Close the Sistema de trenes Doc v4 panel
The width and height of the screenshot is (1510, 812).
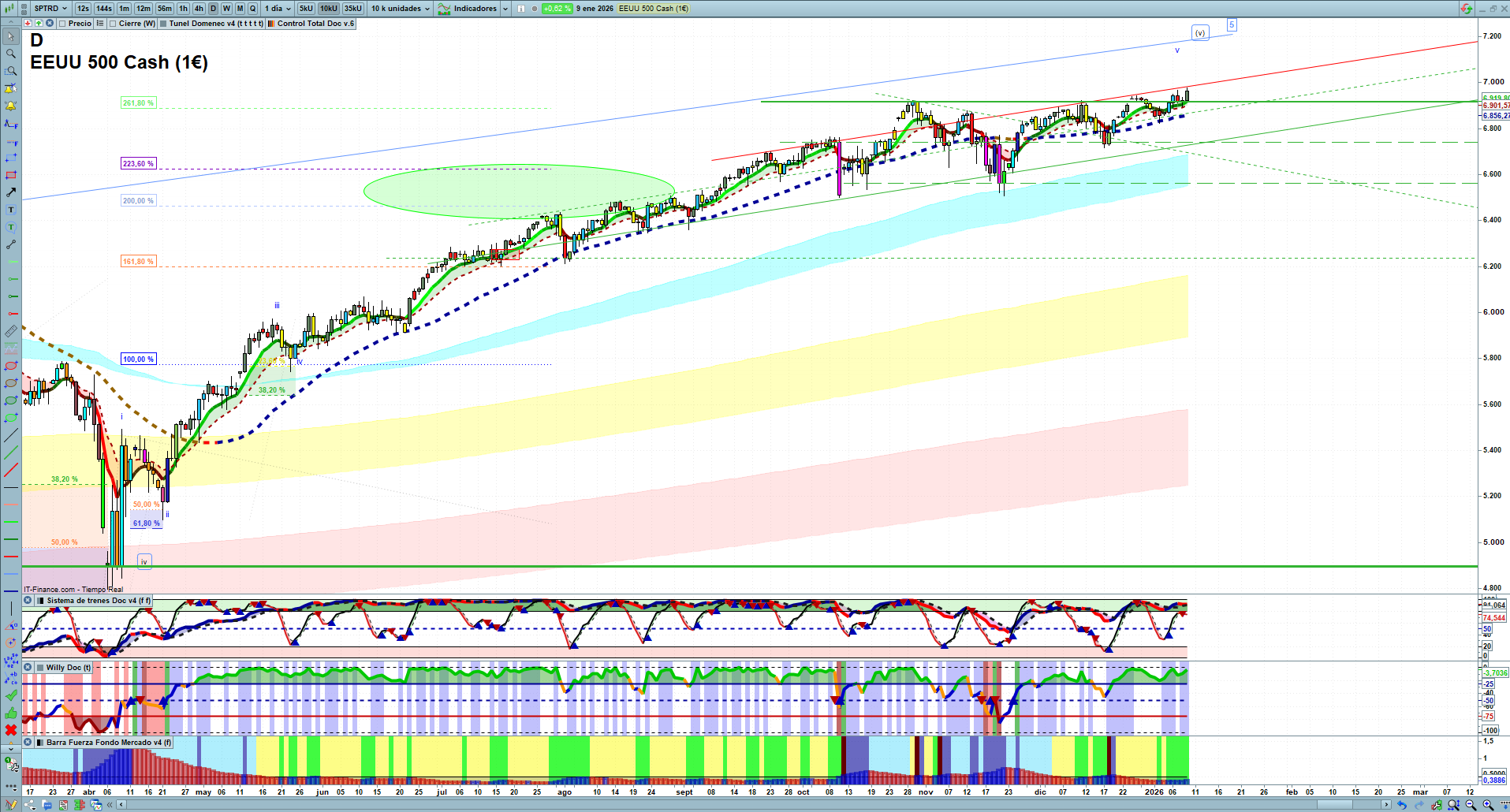point(28,601)
